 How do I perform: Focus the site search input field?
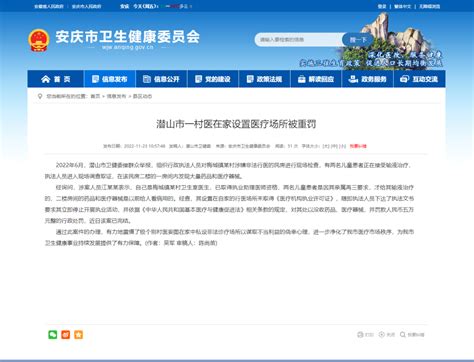[x=299, y=40]
